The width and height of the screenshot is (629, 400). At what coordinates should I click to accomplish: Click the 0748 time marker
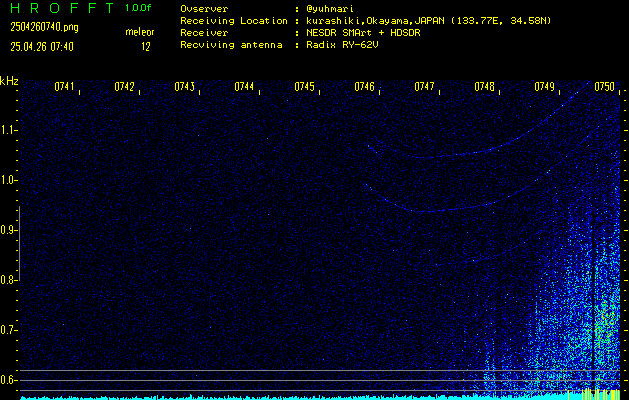click(x=484, y=86)
